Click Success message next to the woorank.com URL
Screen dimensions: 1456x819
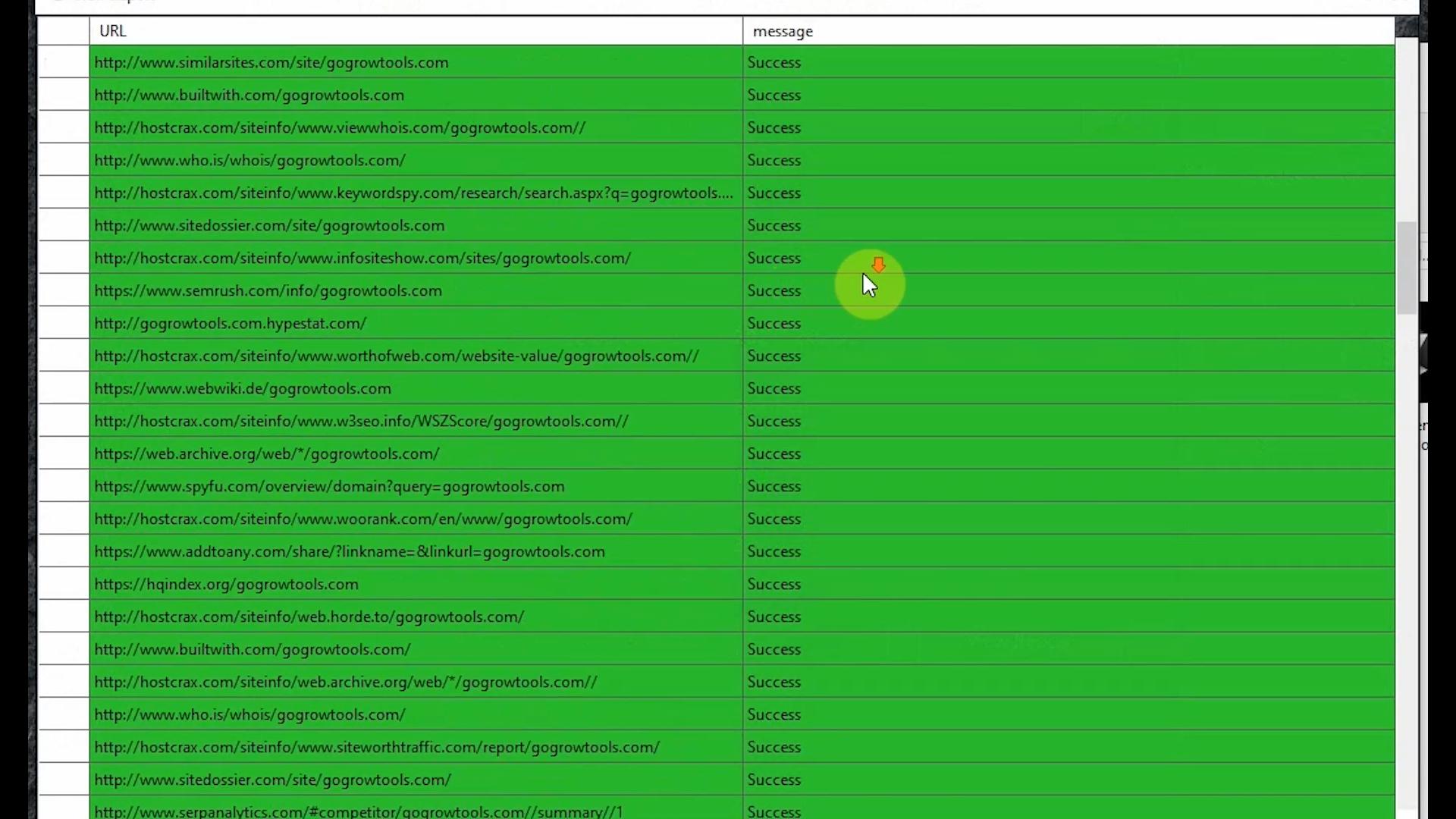point(773,519)
